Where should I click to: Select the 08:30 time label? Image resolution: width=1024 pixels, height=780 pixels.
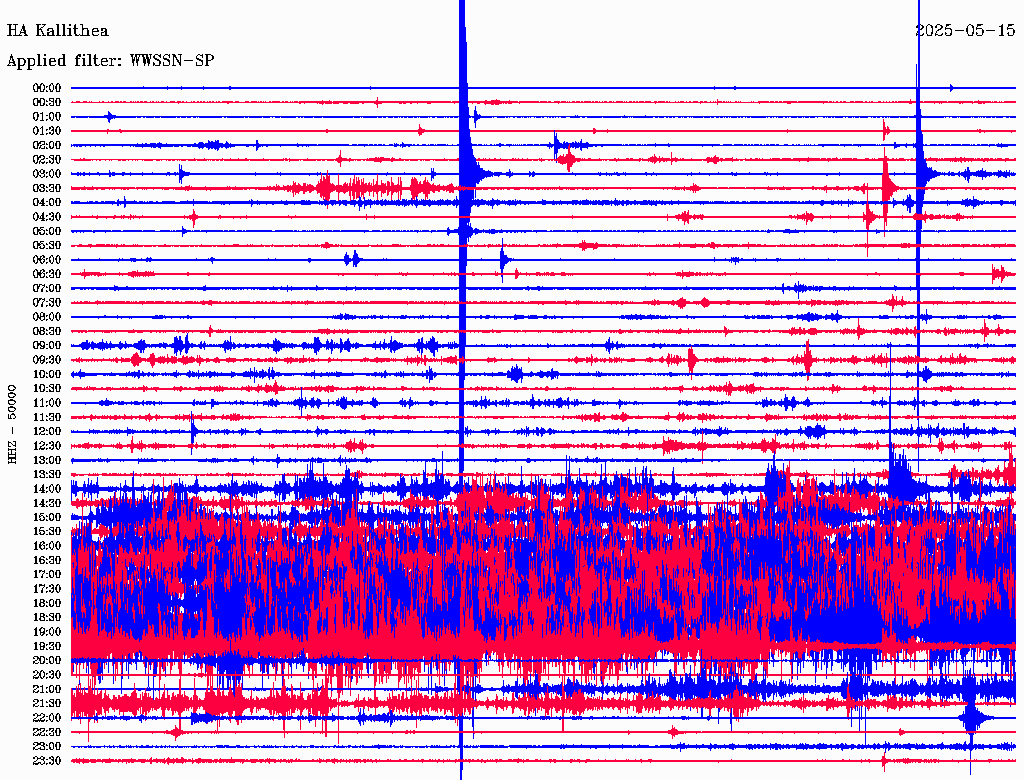point(47,332)
